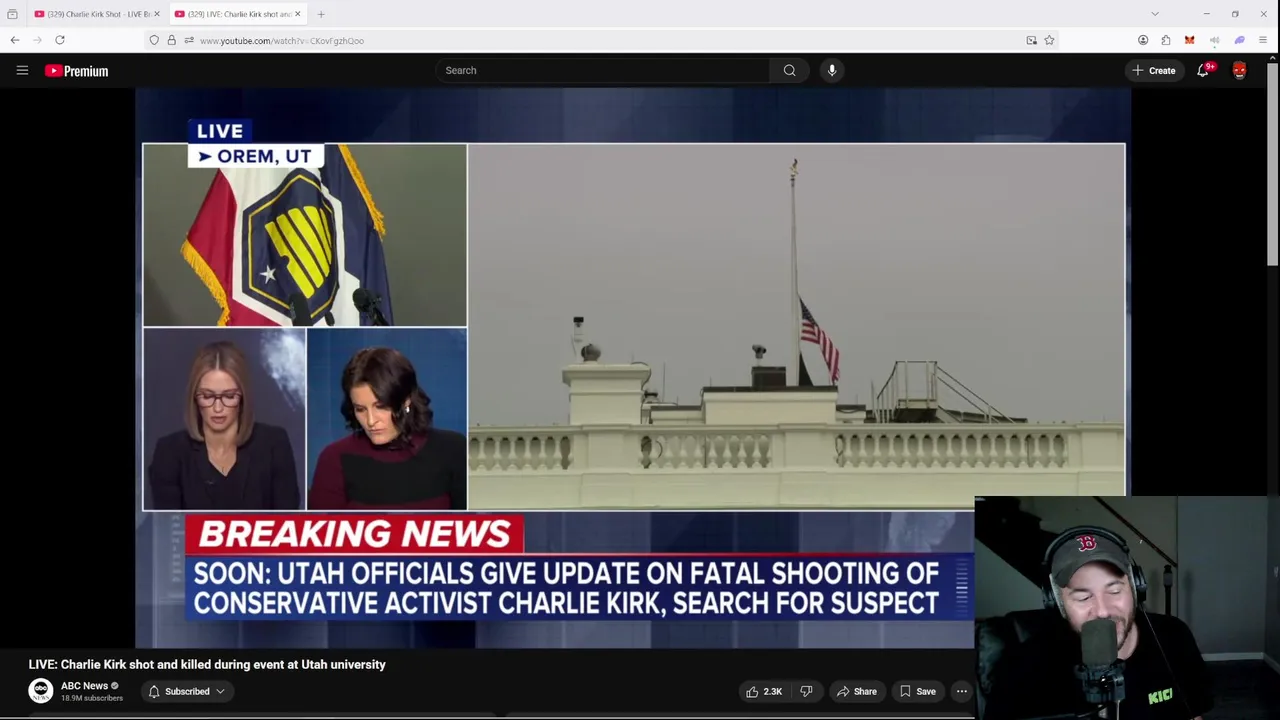Open ABC News channel avatar
Viewport: 1280px width, 720px height.
coord(41,691)
